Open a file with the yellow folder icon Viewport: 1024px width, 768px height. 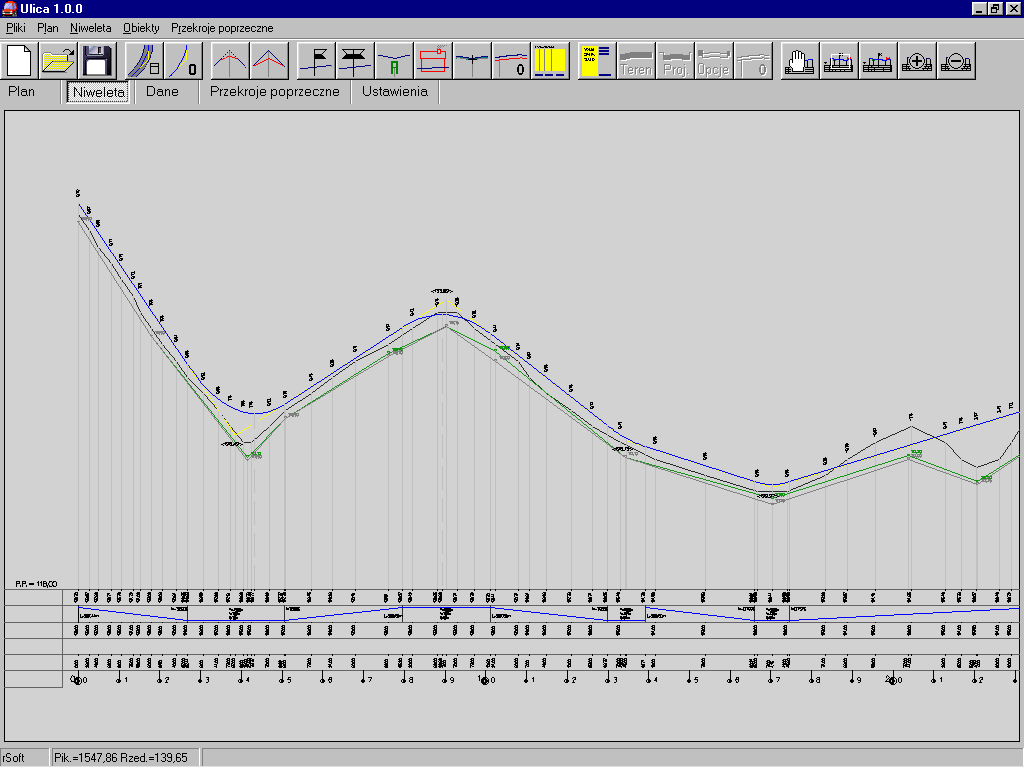(x=59, y=61)
